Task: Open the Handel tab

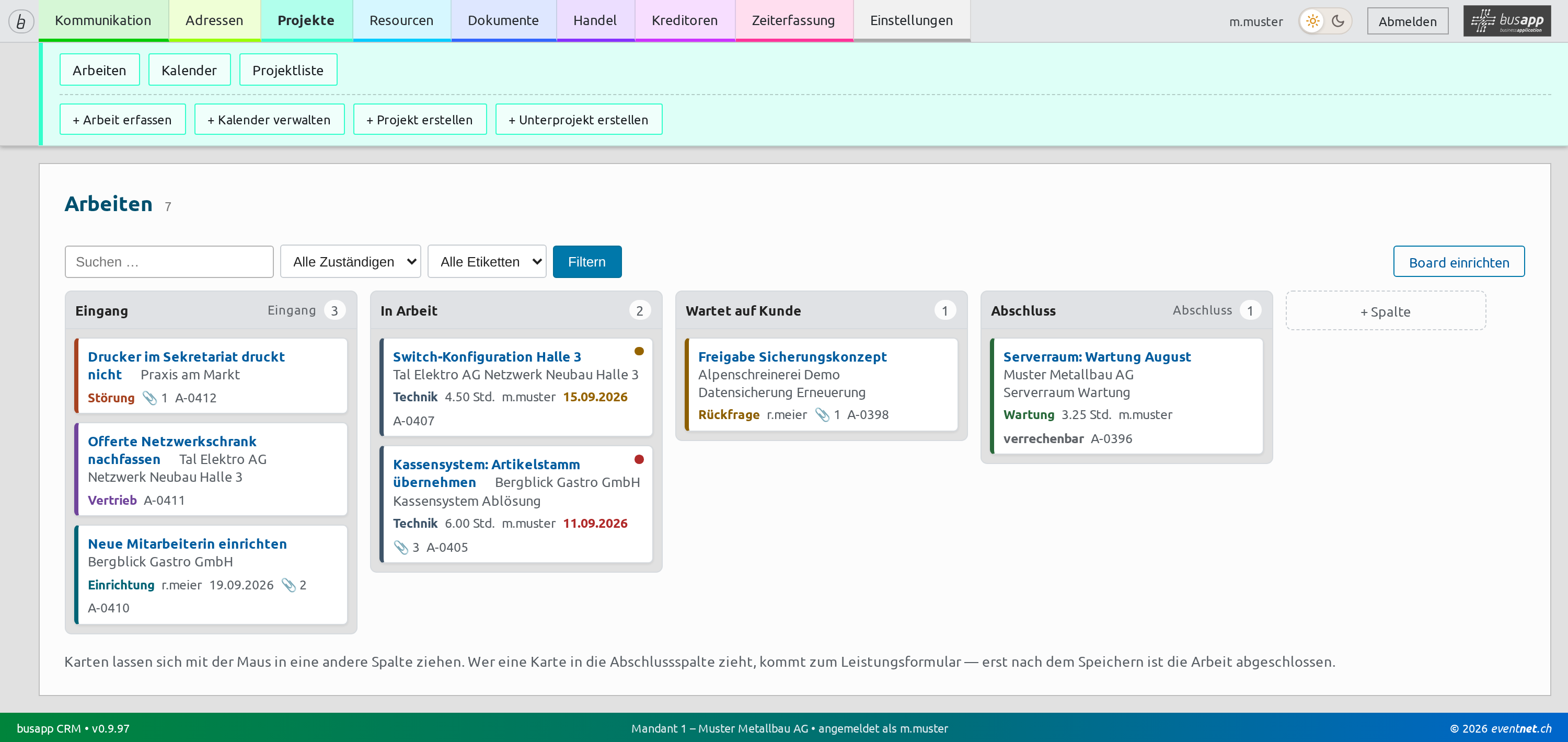Action: 595,21
